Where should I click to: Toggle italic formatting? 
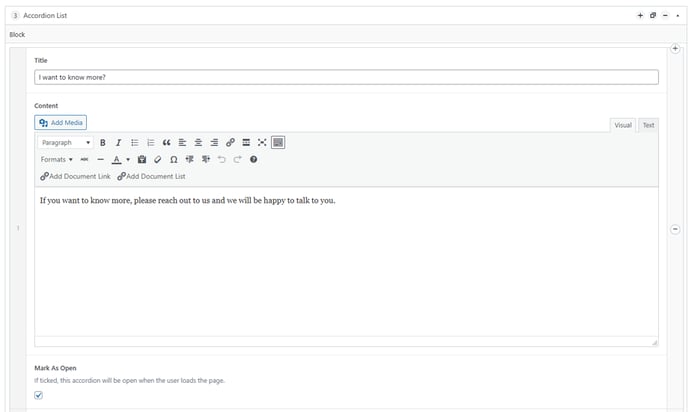tap(118, 143)
